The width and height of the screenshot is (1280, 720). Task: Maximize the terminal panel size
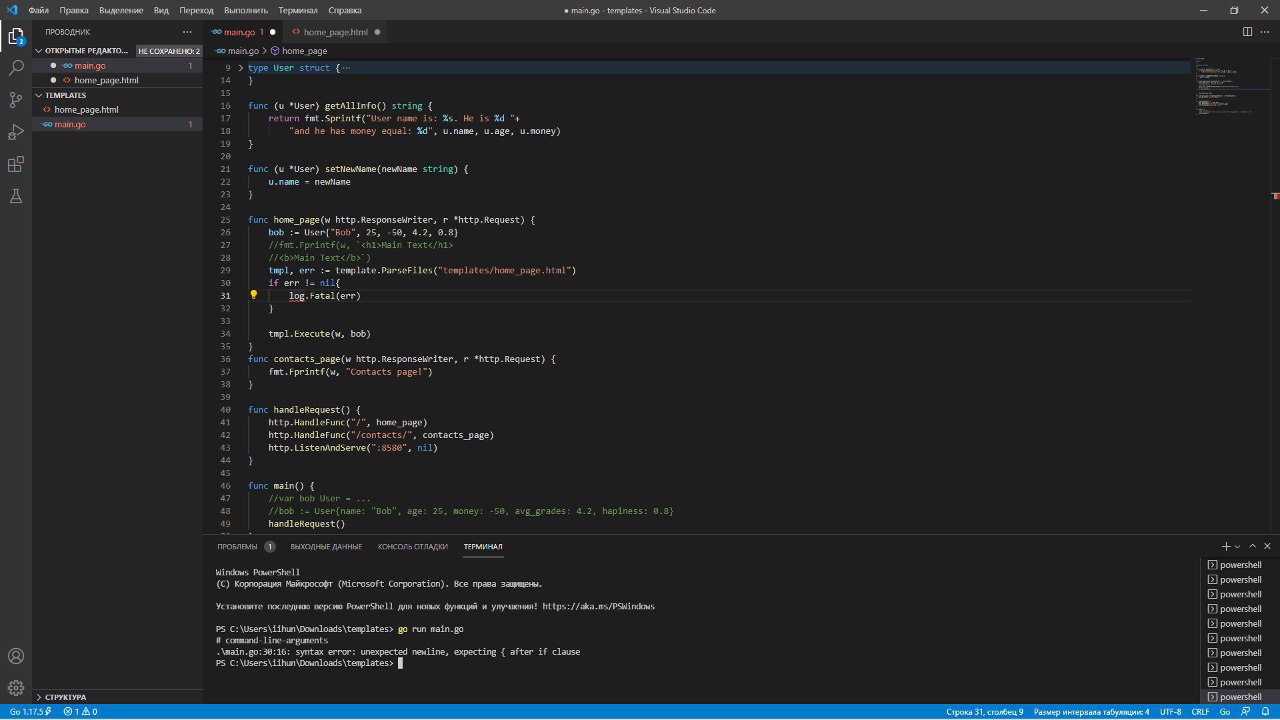point(1254,547)
